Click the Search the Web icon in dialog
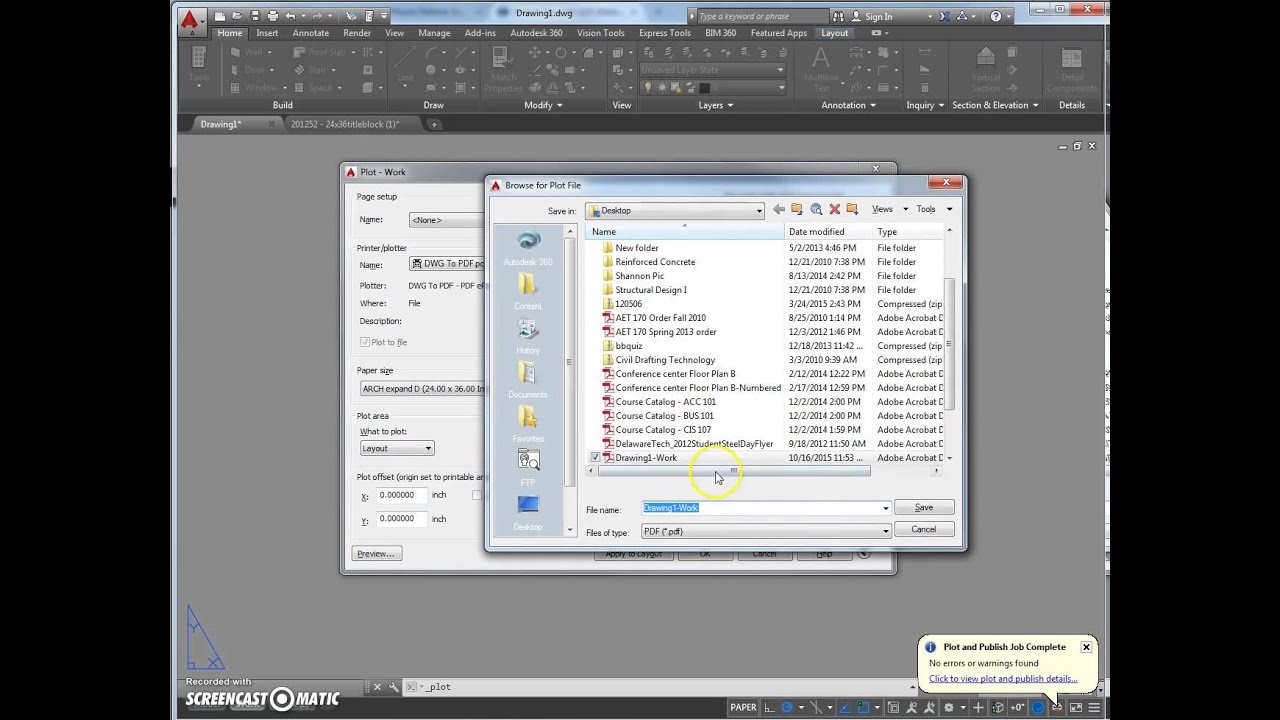The height and width of the screenshot is (720, 1280). coord(816,209)
